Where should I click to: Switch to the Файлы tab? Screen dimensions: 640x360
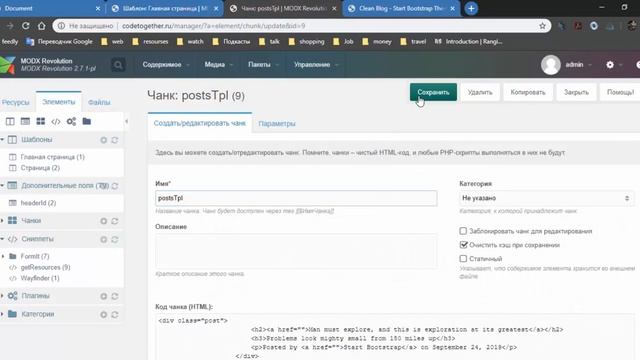click(x=99, y=102)
